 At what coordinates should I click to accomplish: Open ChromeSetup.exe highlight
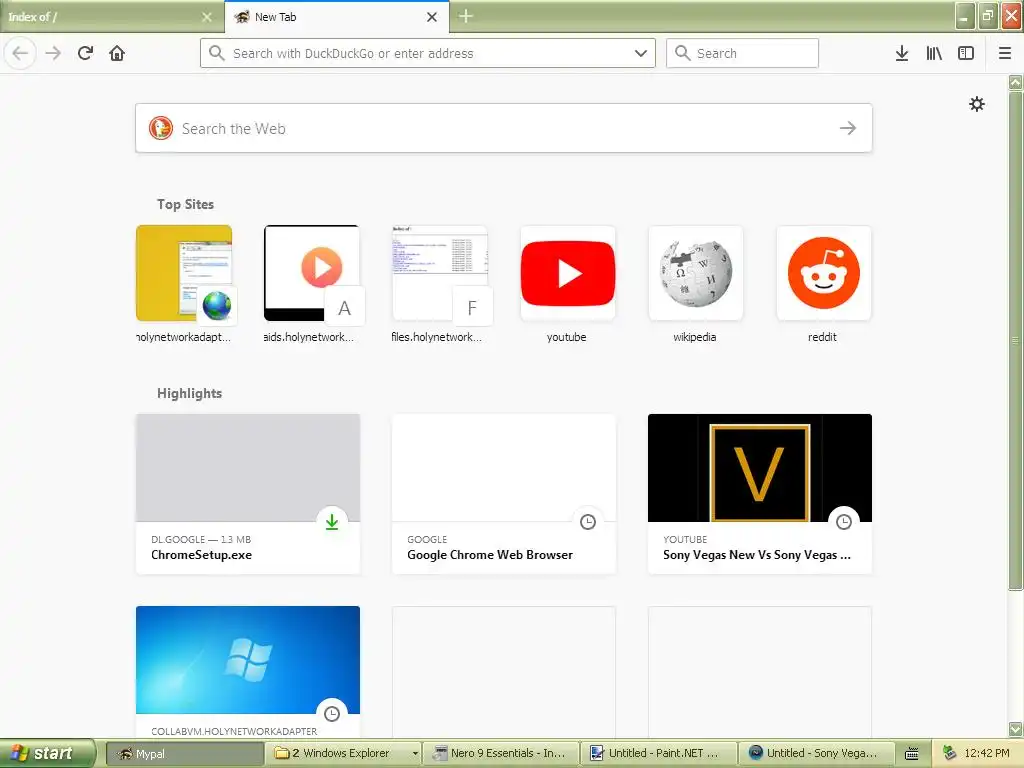click(248, 494)
